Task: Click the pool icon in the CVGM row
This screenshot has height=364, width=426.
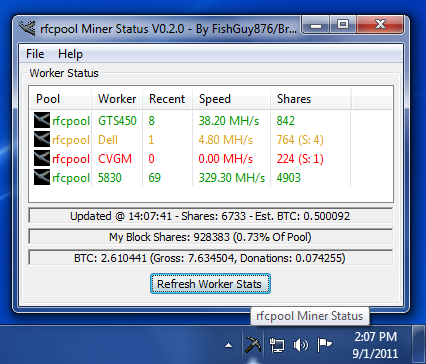Action: (x=42, y=158)
